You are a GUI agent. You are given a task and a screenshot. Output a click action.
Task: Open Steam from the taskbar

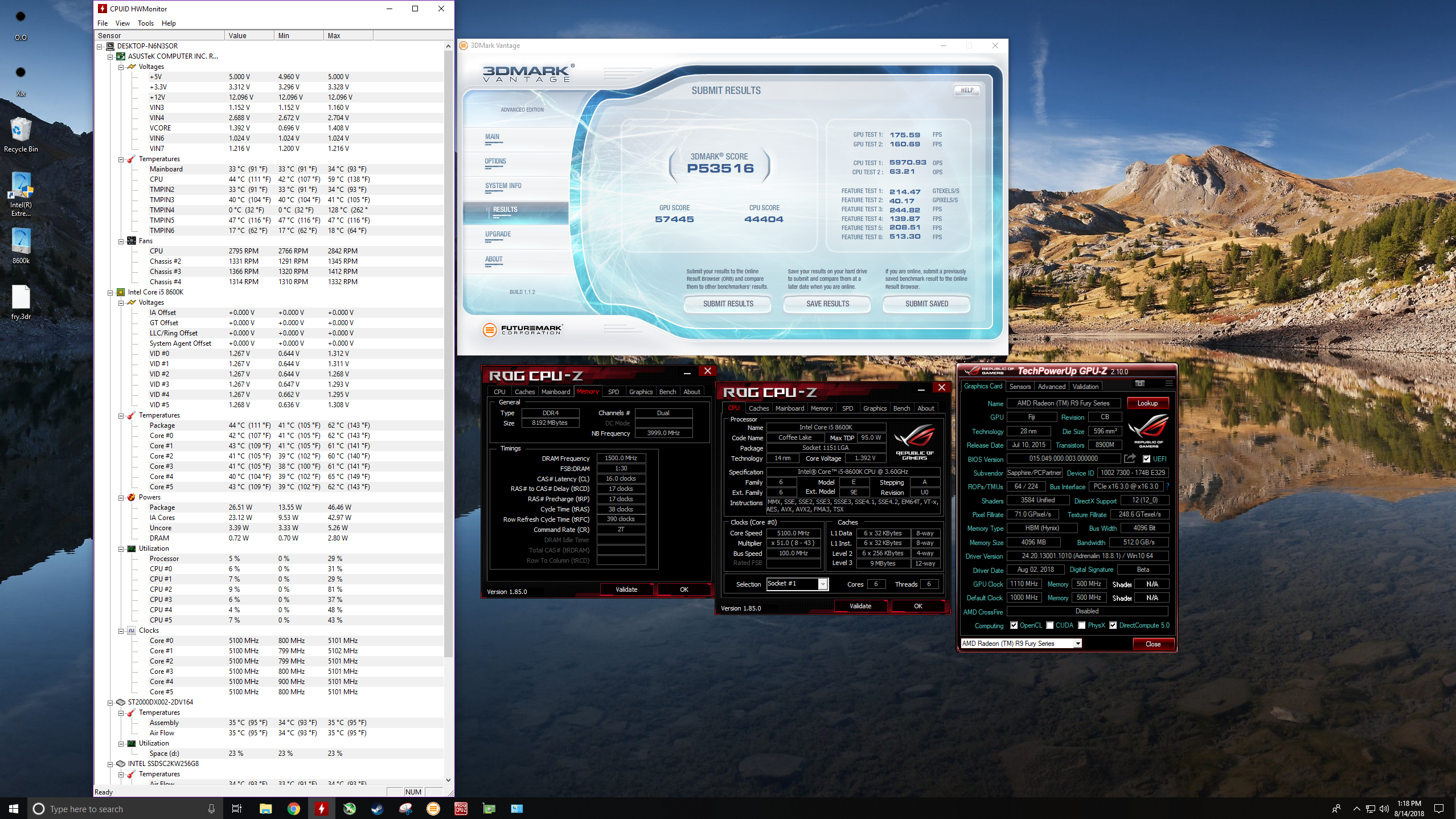click(378, 809)
